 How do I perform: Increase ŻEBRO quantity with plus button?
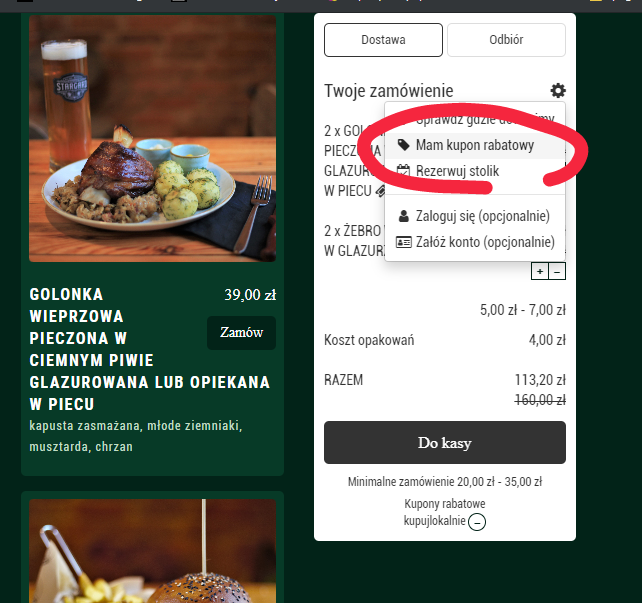click(x=540, y=271)
